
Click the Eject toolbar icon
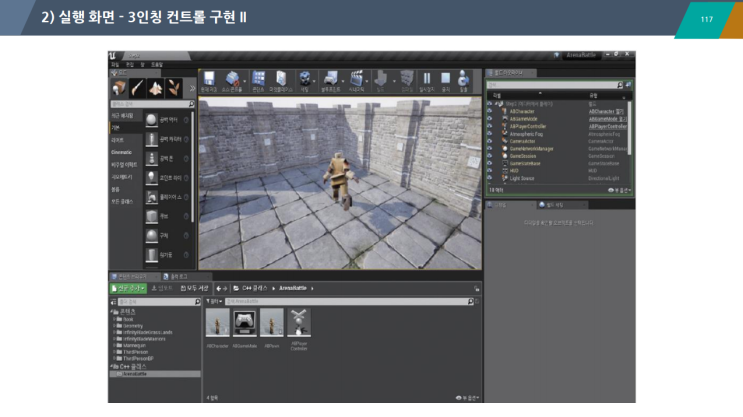click(x=463, y=79)
